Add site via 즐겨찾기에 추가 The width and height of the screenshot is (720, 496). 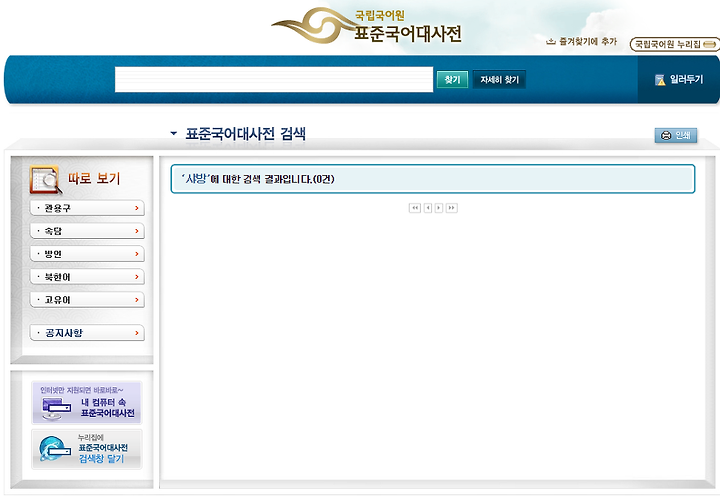point(582,42)
